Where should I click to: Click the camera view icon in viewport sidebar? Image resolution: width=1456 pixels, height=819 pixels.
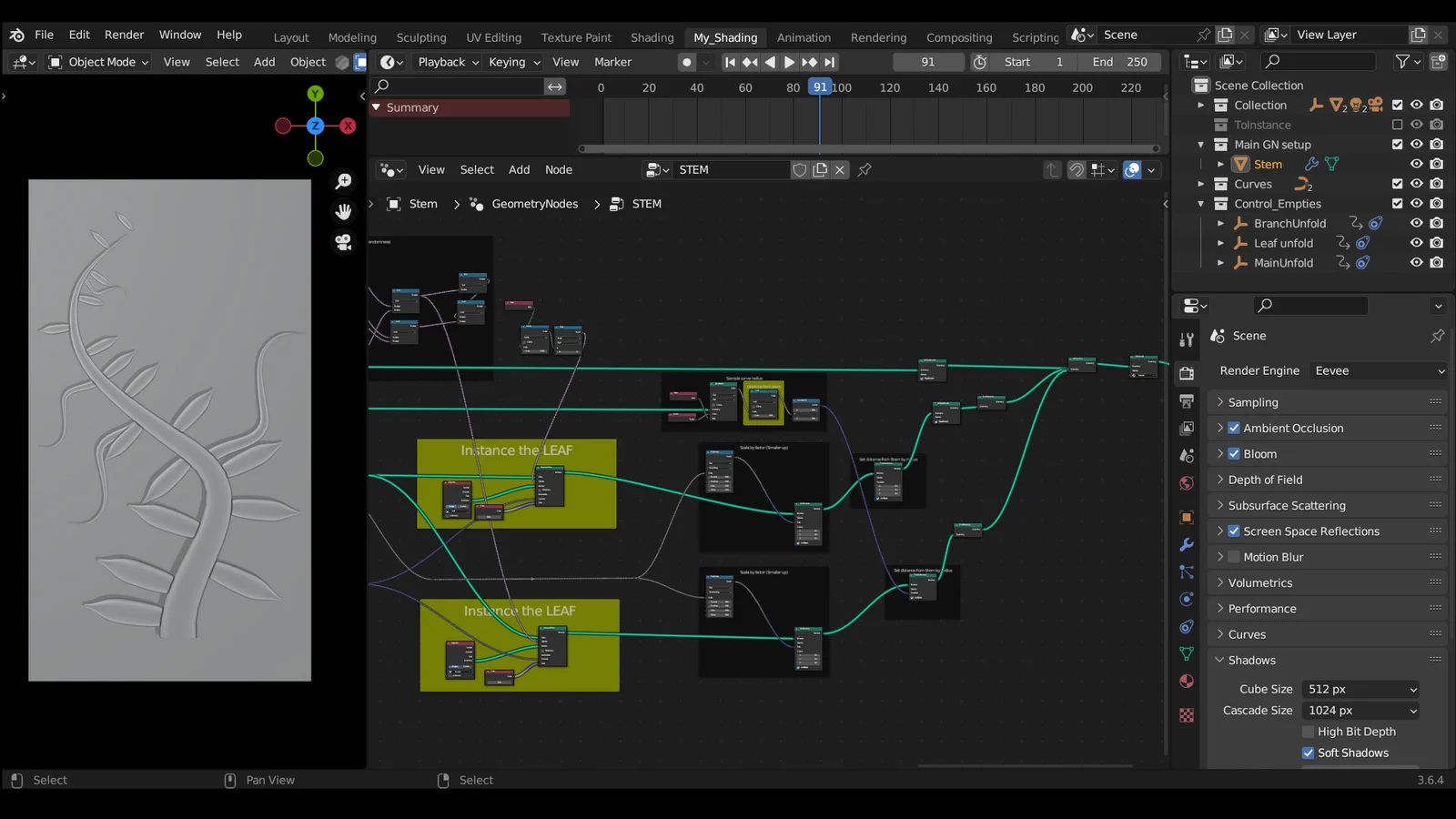[x=343, y=240]
